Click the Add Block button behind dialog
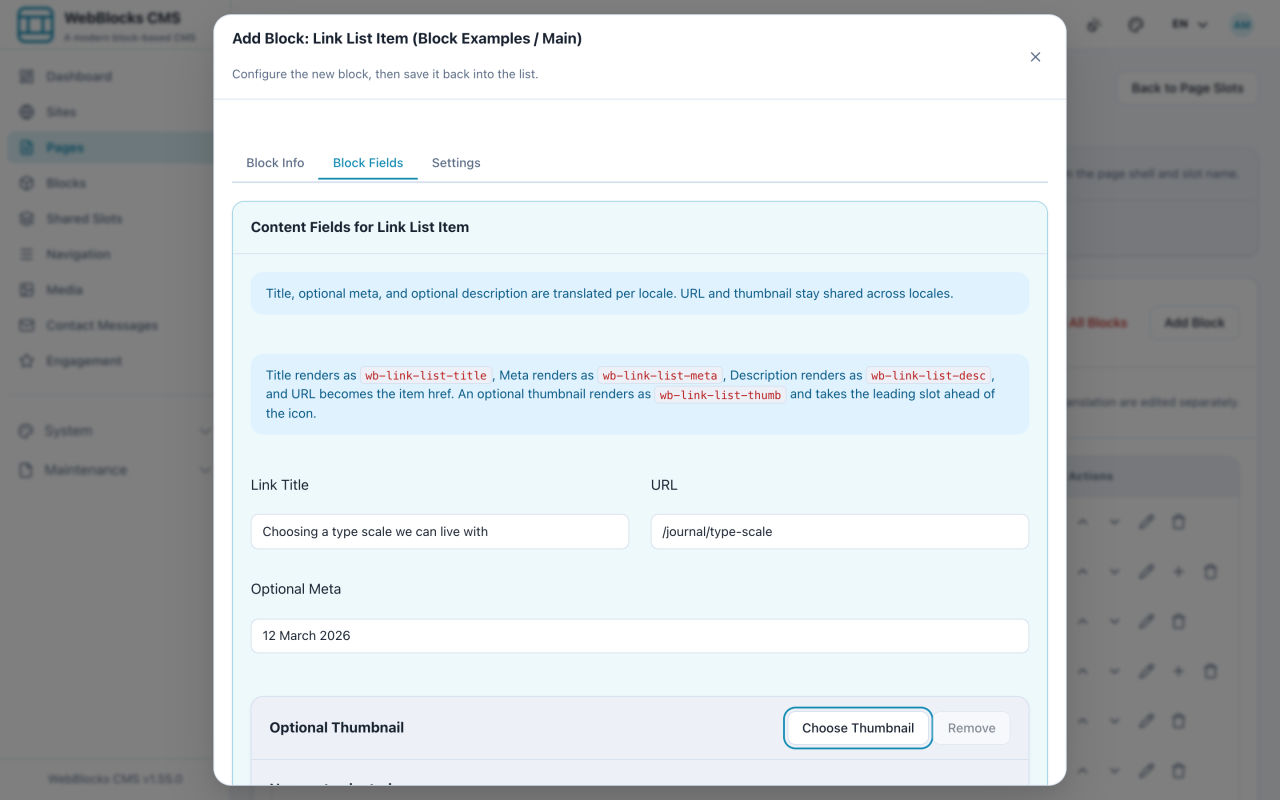This screenshot has height=800, width=1280. pos(1194,323)
